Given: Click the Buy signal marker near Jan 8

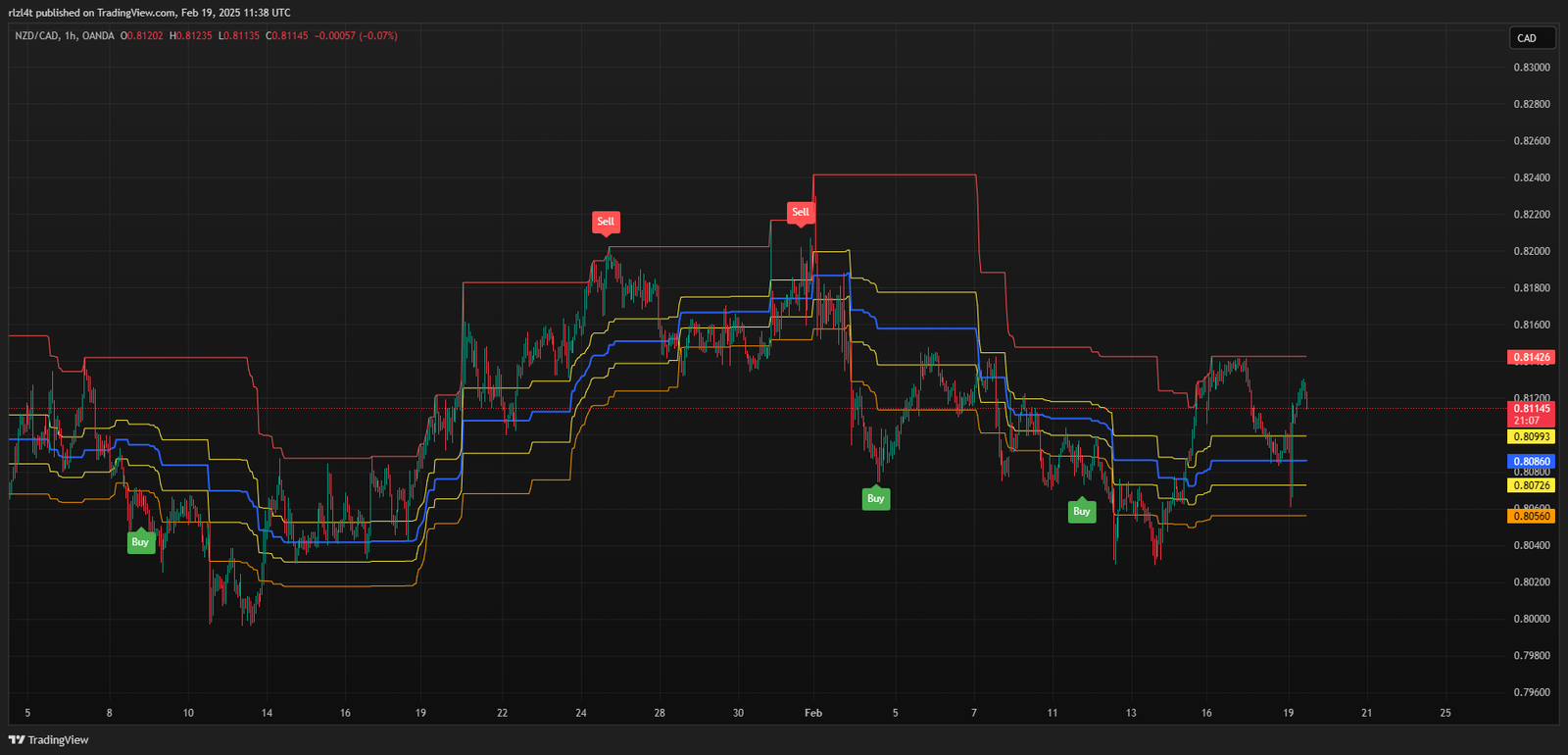Looking at the screenshot, I should [x=141, y=542].
